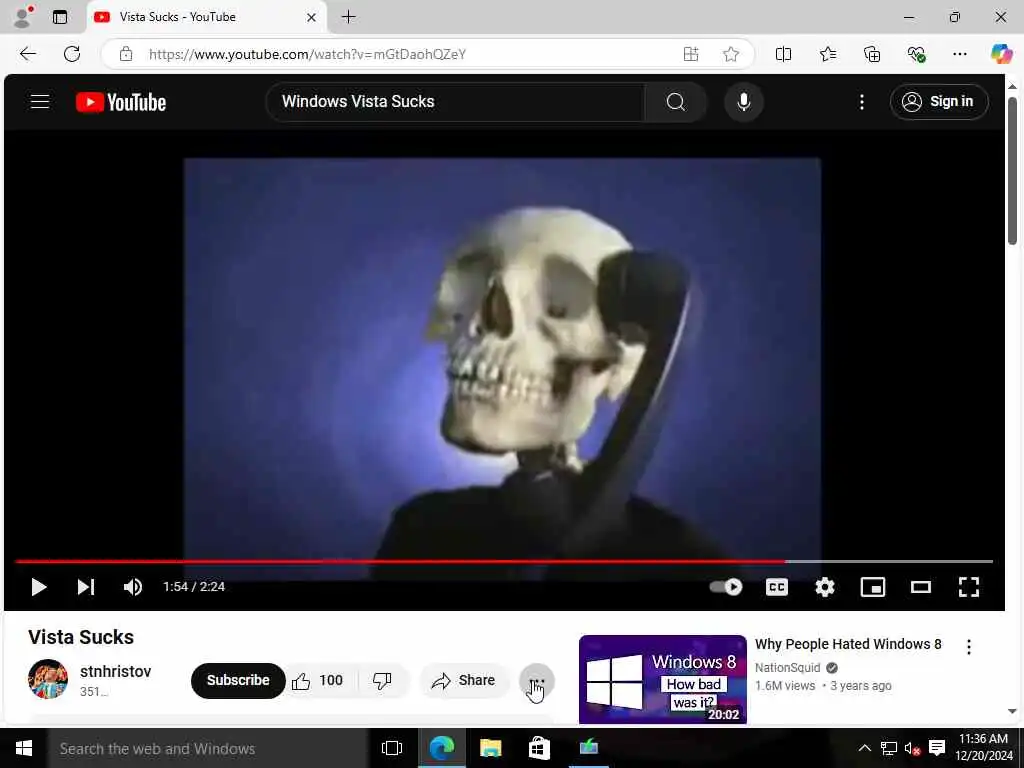The height and width of the screenshot is (768, 1024).
Task: Click the page vertical scrollbar thumb
Action: [1012, 171]
